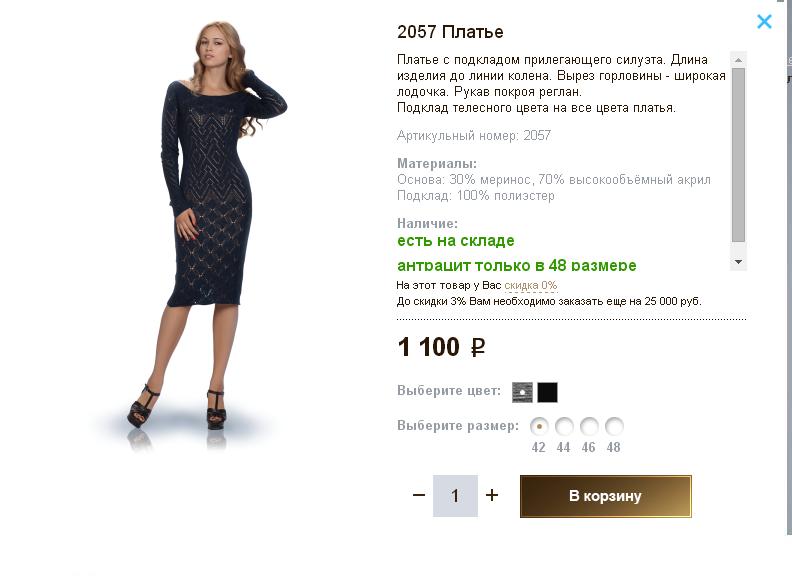The height and width of the screenshot is (579, 792).
Task: Click the "2057 Платье" product title
Action: pos(450,32)
